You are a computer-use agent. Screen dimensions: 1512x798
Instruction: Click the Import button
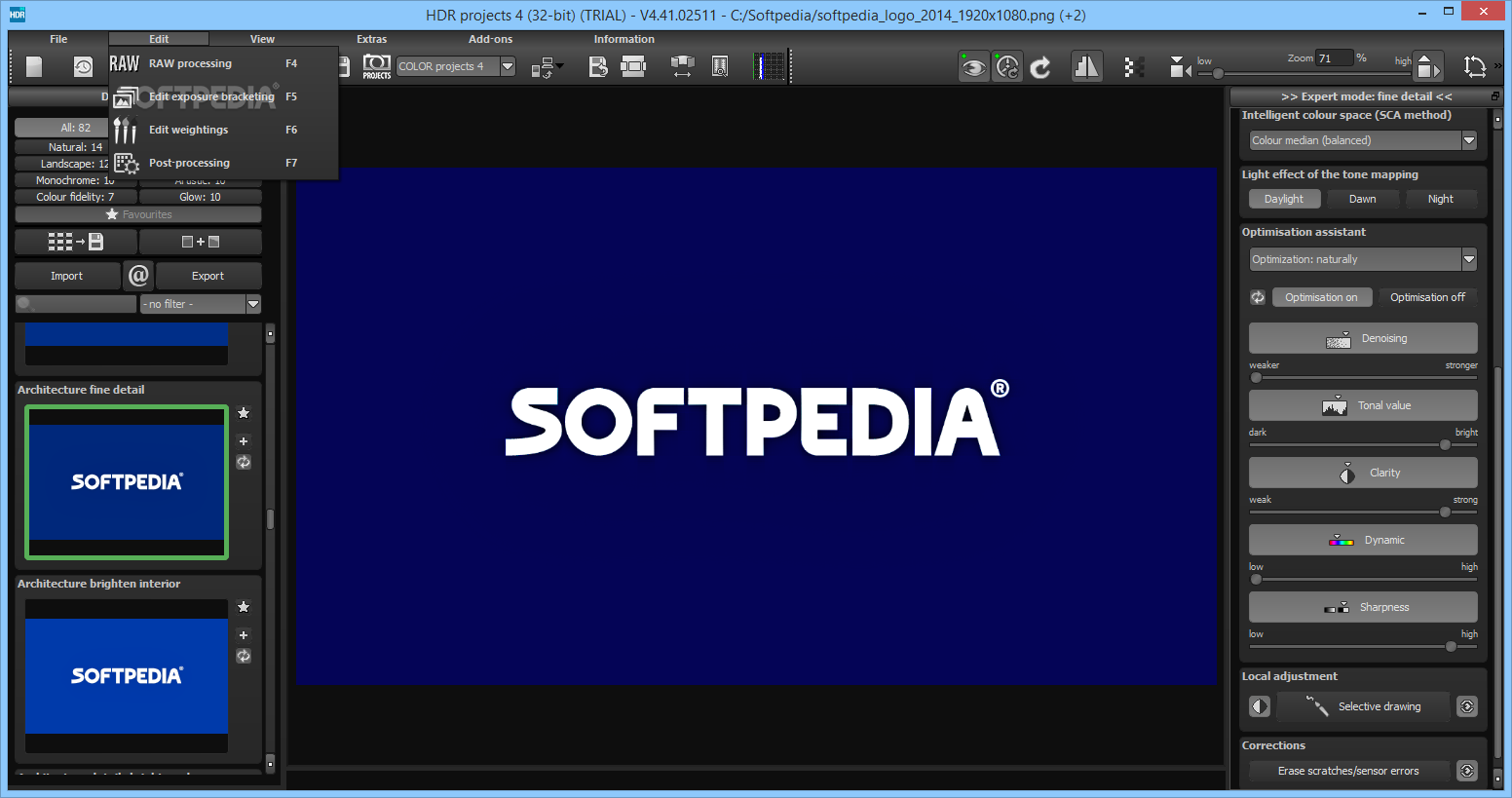click(67, 276)
